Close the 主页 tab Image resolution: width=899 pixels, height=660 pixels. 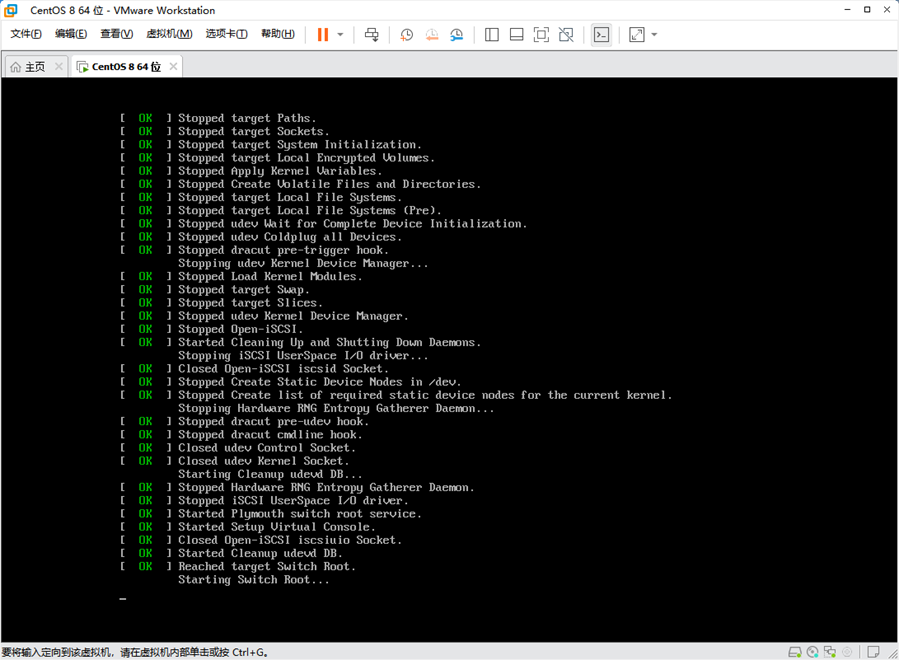point(58,67)
